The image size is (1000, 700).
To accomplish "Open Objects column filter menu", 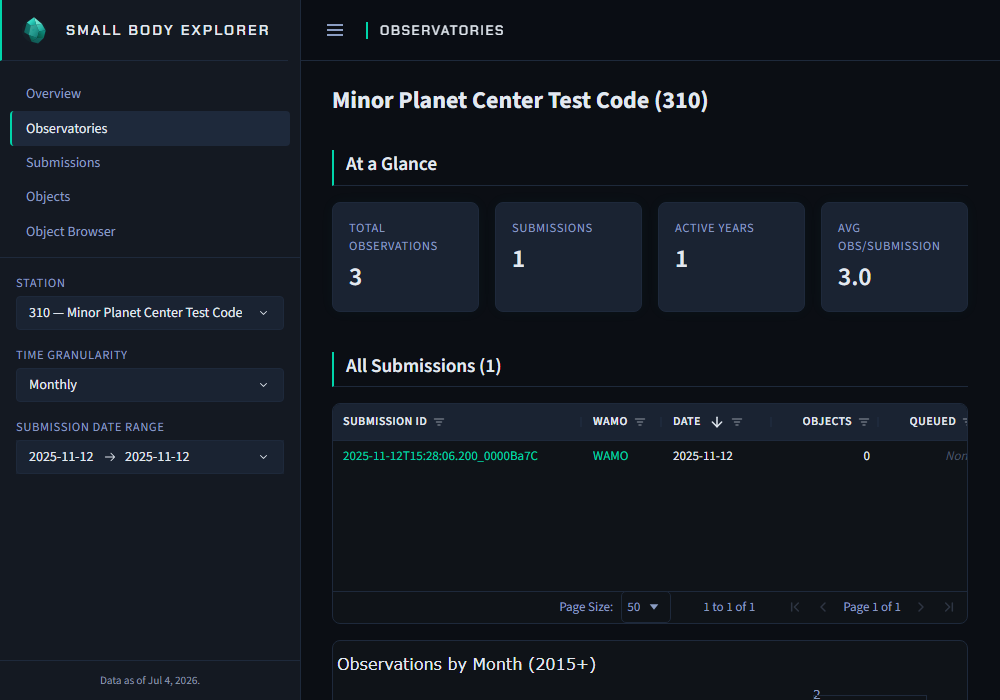I will tap(864, 421).
